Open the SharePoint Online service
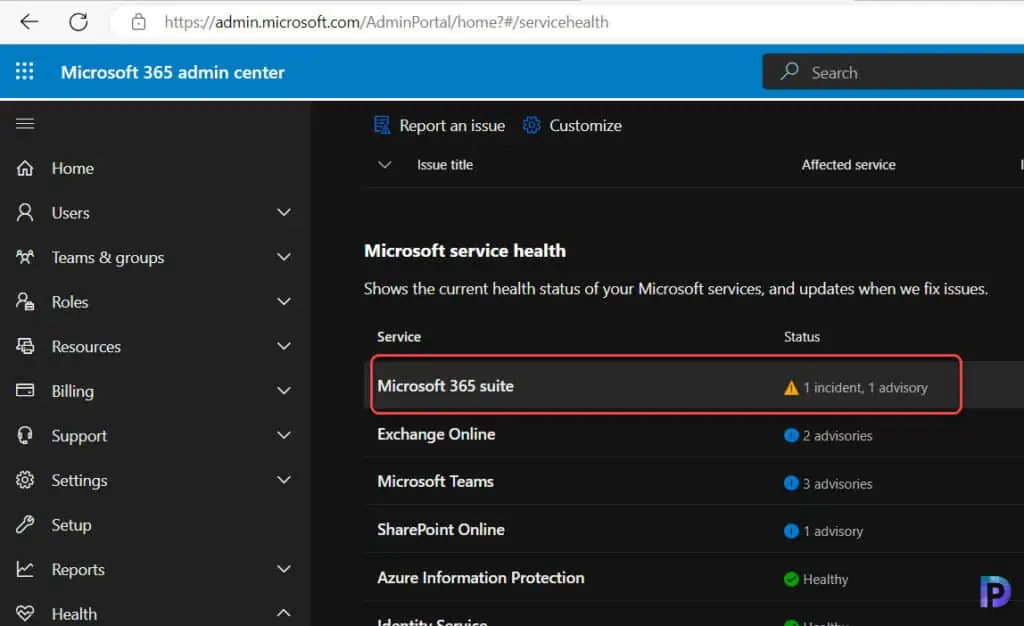1024x626 pixels. [x=441, y=529]
